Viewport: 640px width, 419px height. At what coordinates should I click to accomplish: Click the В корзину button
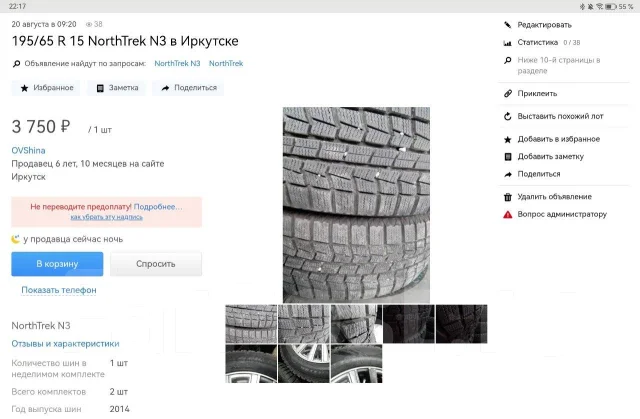coord(57,264)
